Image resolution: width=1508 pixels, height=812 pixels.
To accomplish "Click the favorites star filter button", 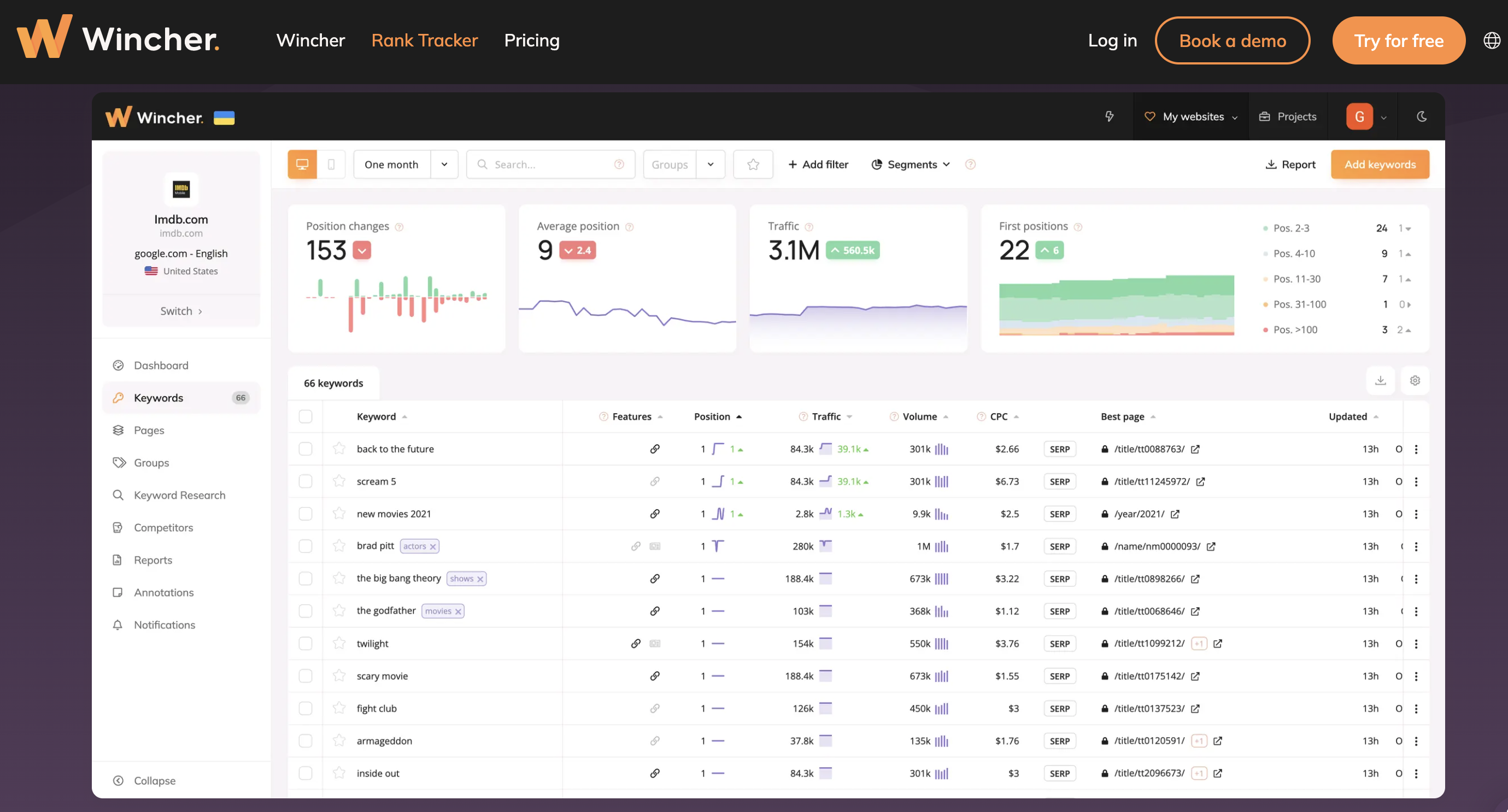I will 753,164.
